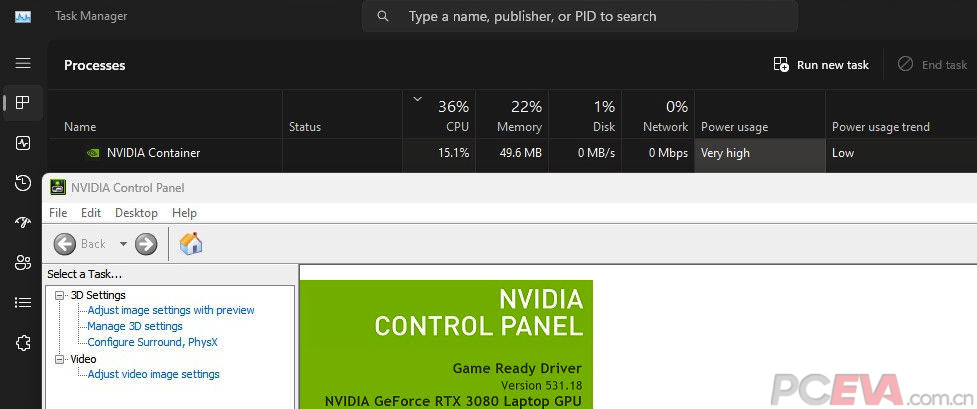
Task: Click Video tree label
Action: pos(83,359)
